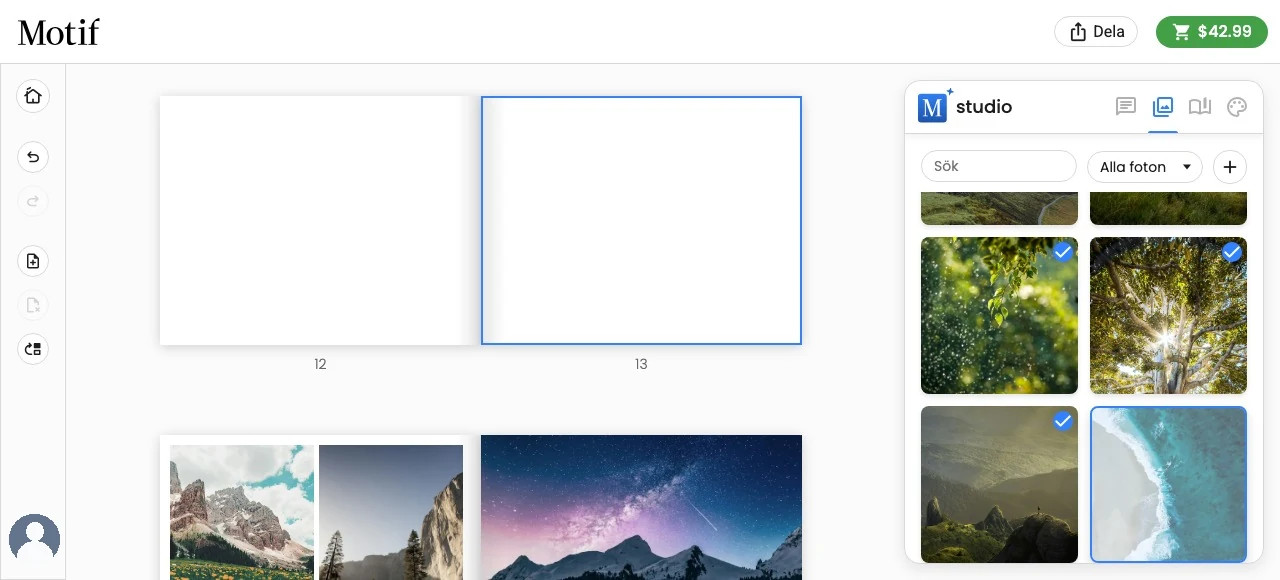This screenshot has height=580, width=1280.
Task: Select the rocky mountain meadow photo on the page
Action: [242, 512]
